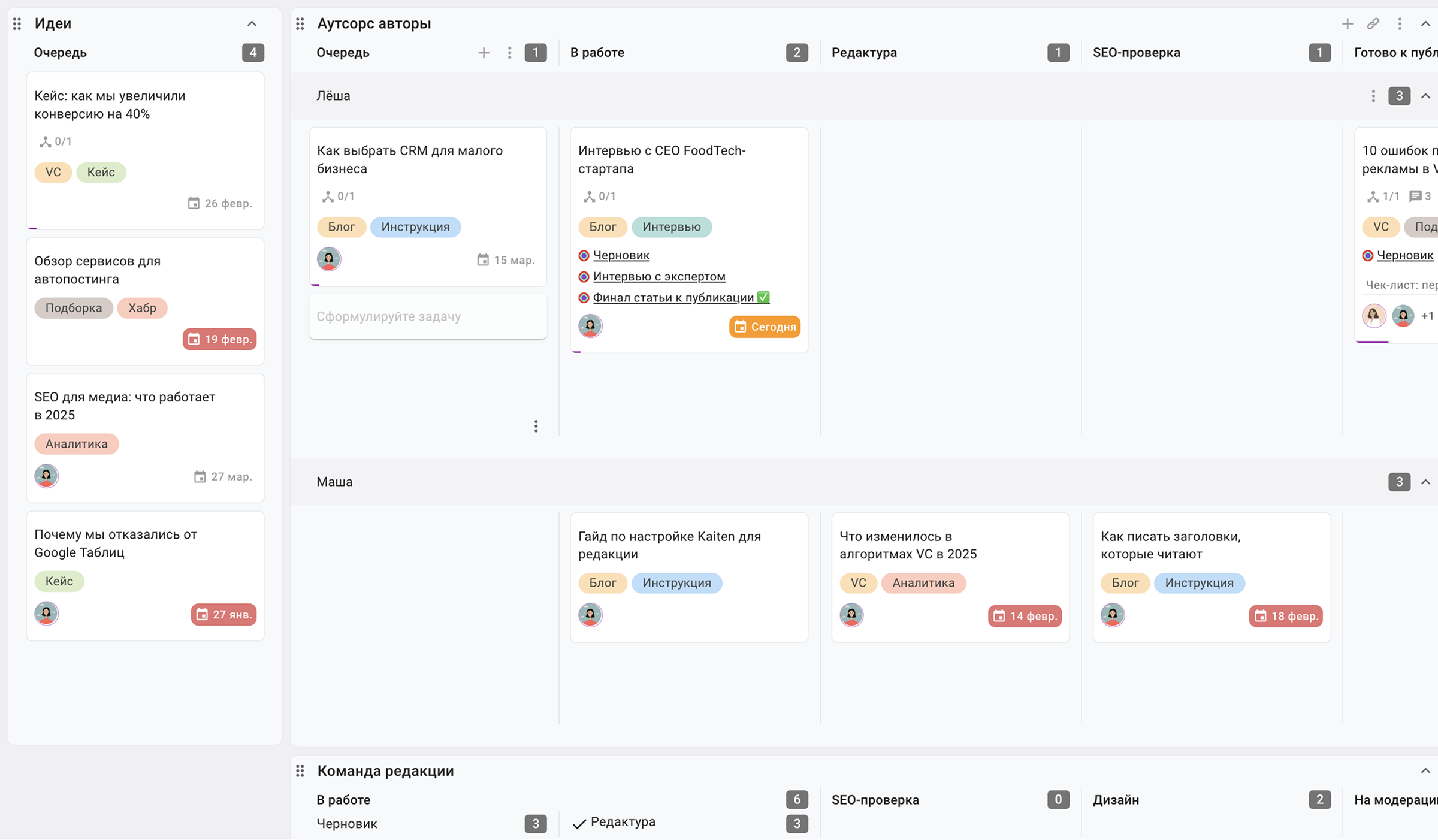Screen dimensions: 1438x840
Task: Click the link icon in Аутсорс авторы header
Action: click(1373, 23)
